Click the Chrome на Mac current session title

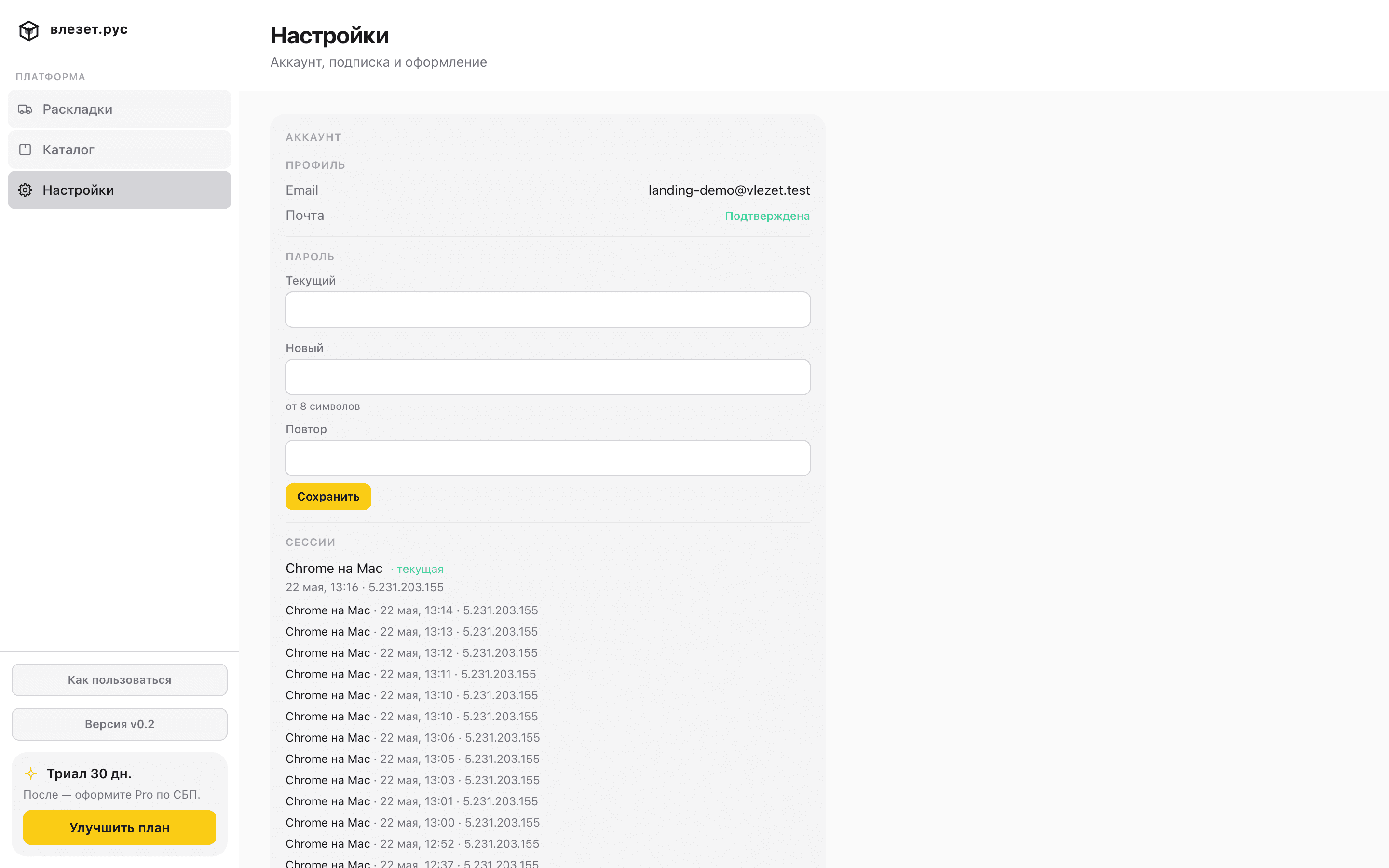pyautogui.click(x=334, y=569)
